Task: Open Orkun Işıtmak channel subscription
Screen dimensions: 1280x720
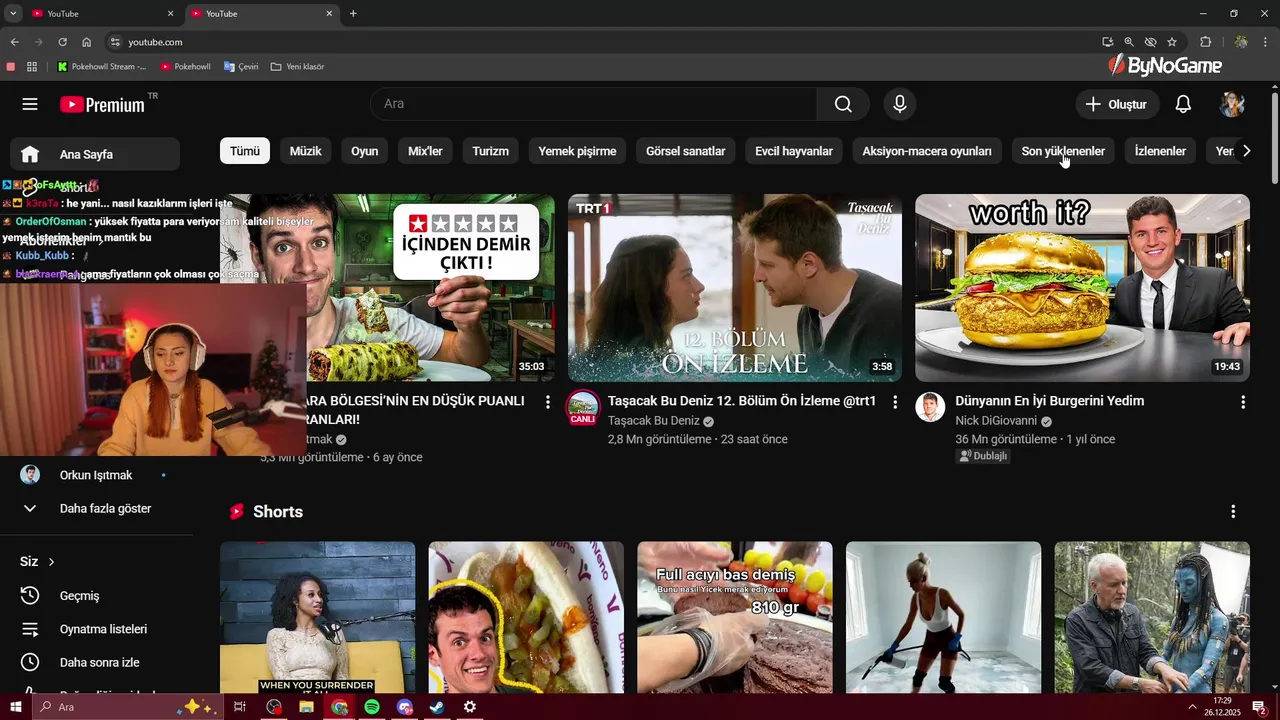Action: (95, 475)
